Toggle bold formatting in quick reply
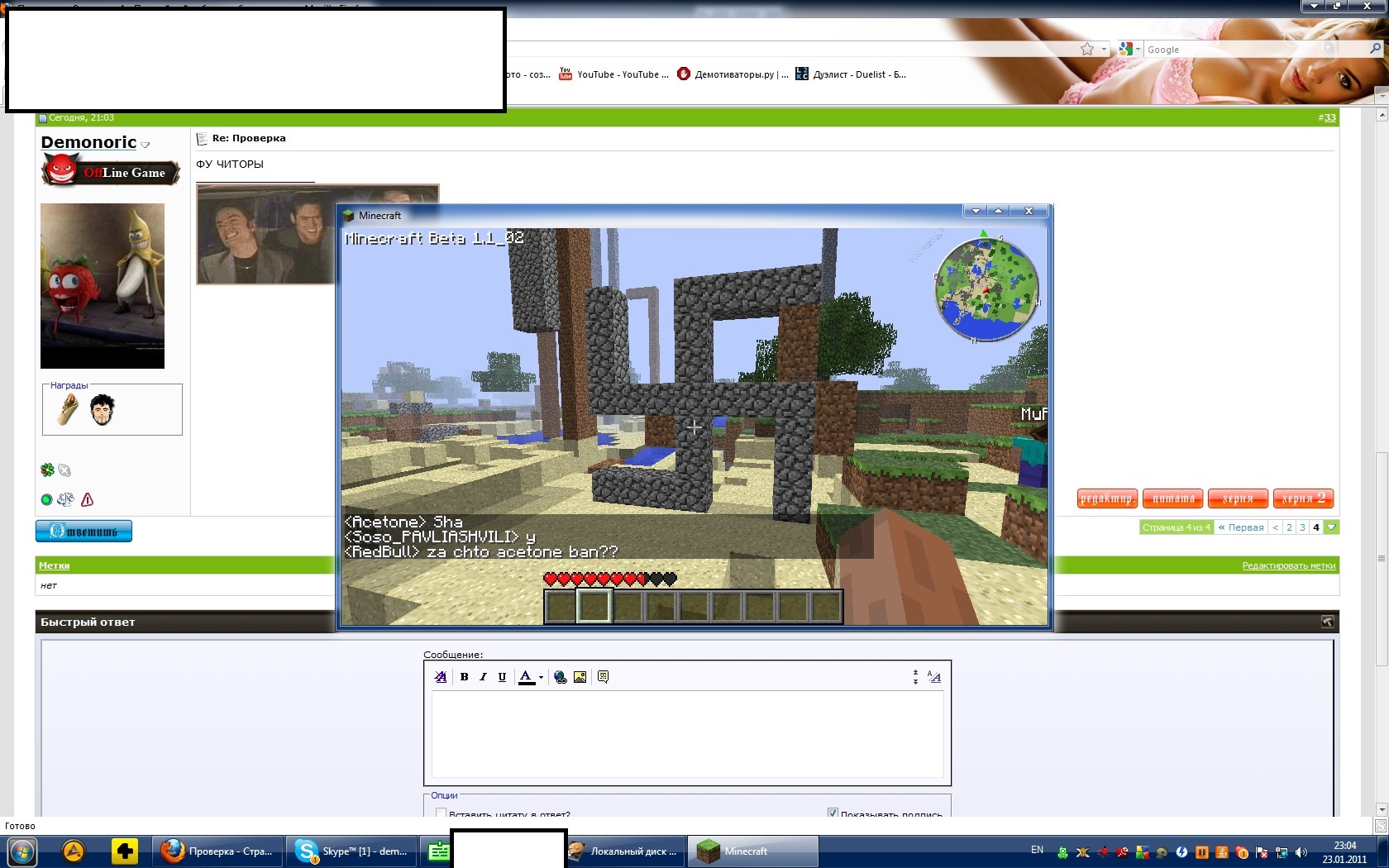 (x=465, y=677)
